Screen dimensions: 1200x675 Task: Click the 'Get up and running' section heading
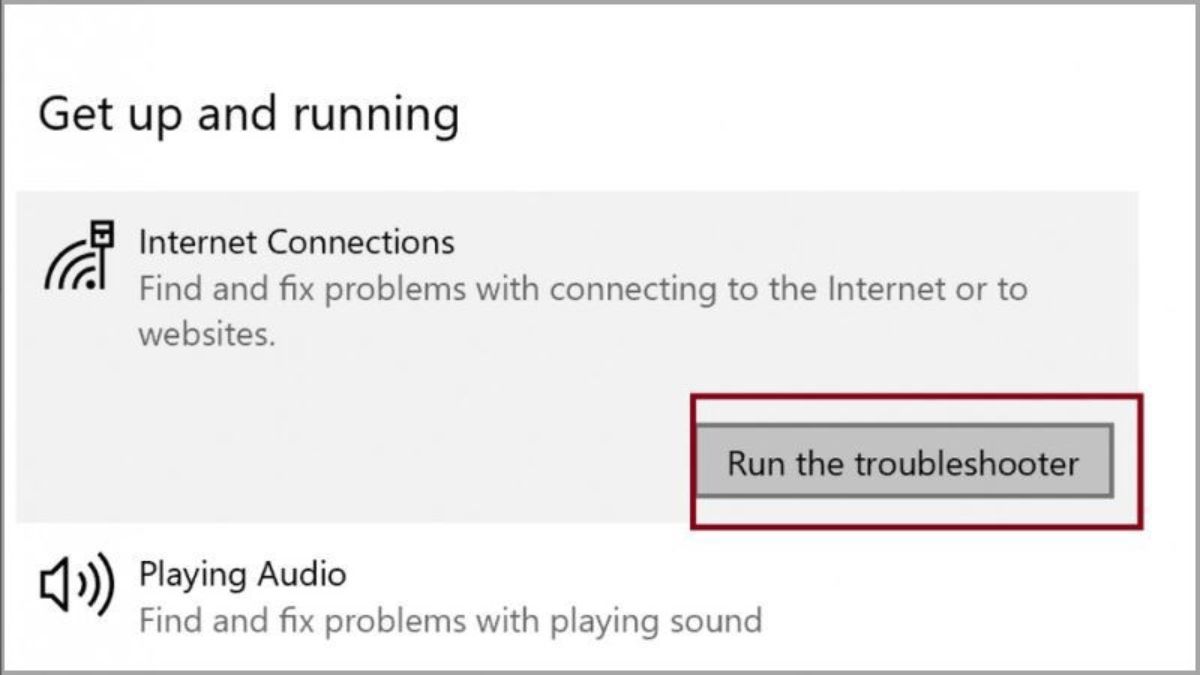[x=249, y=116]
